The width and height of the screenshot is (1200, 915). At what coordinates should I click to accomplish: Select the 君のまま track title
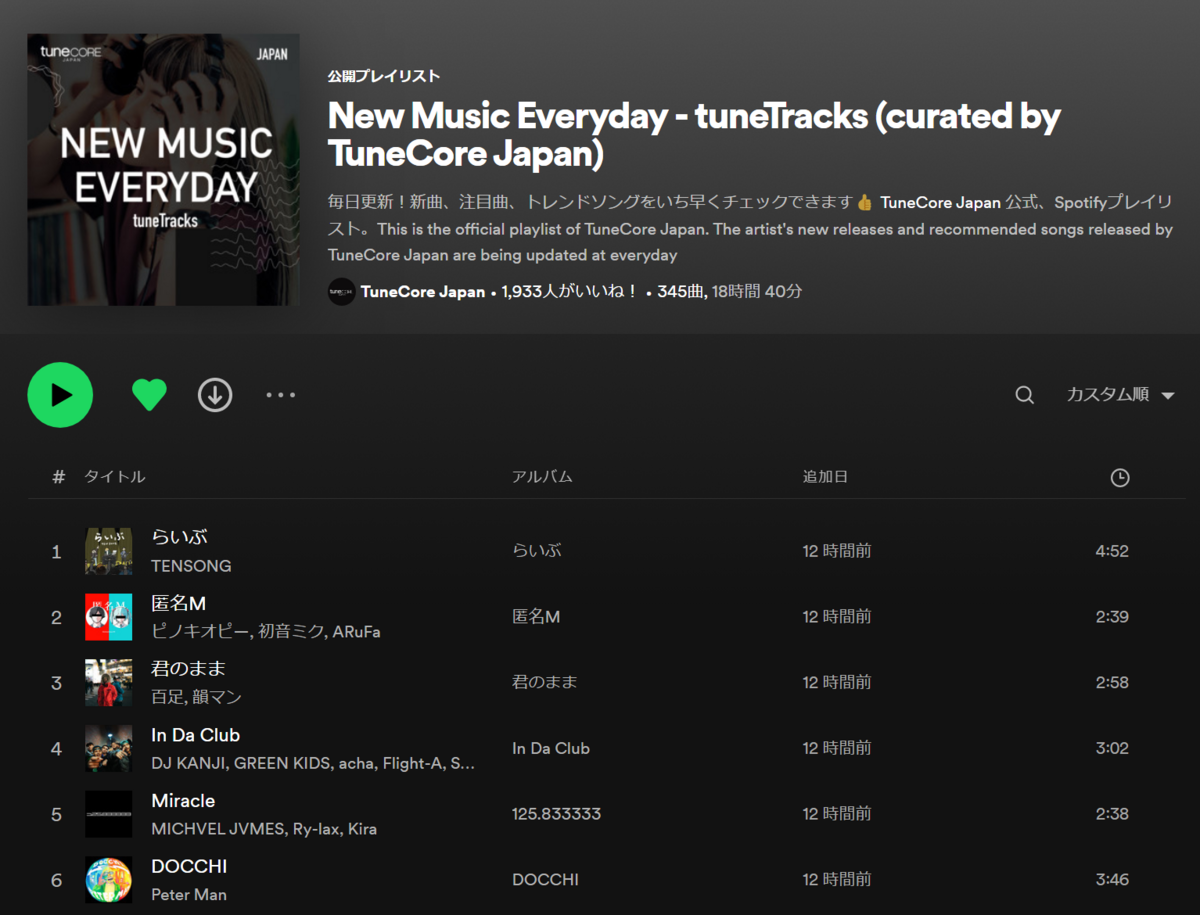188,669
